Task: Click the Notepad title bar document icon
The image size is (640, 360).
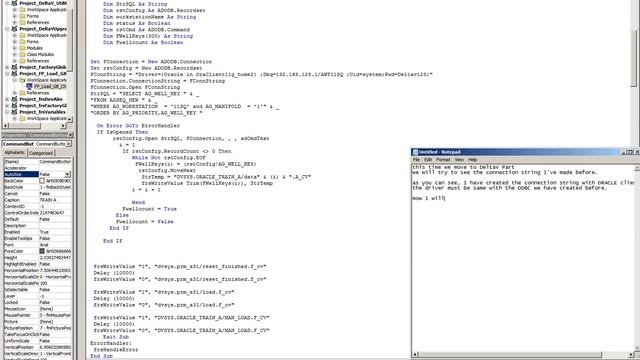Action: [x=416, y=152]
